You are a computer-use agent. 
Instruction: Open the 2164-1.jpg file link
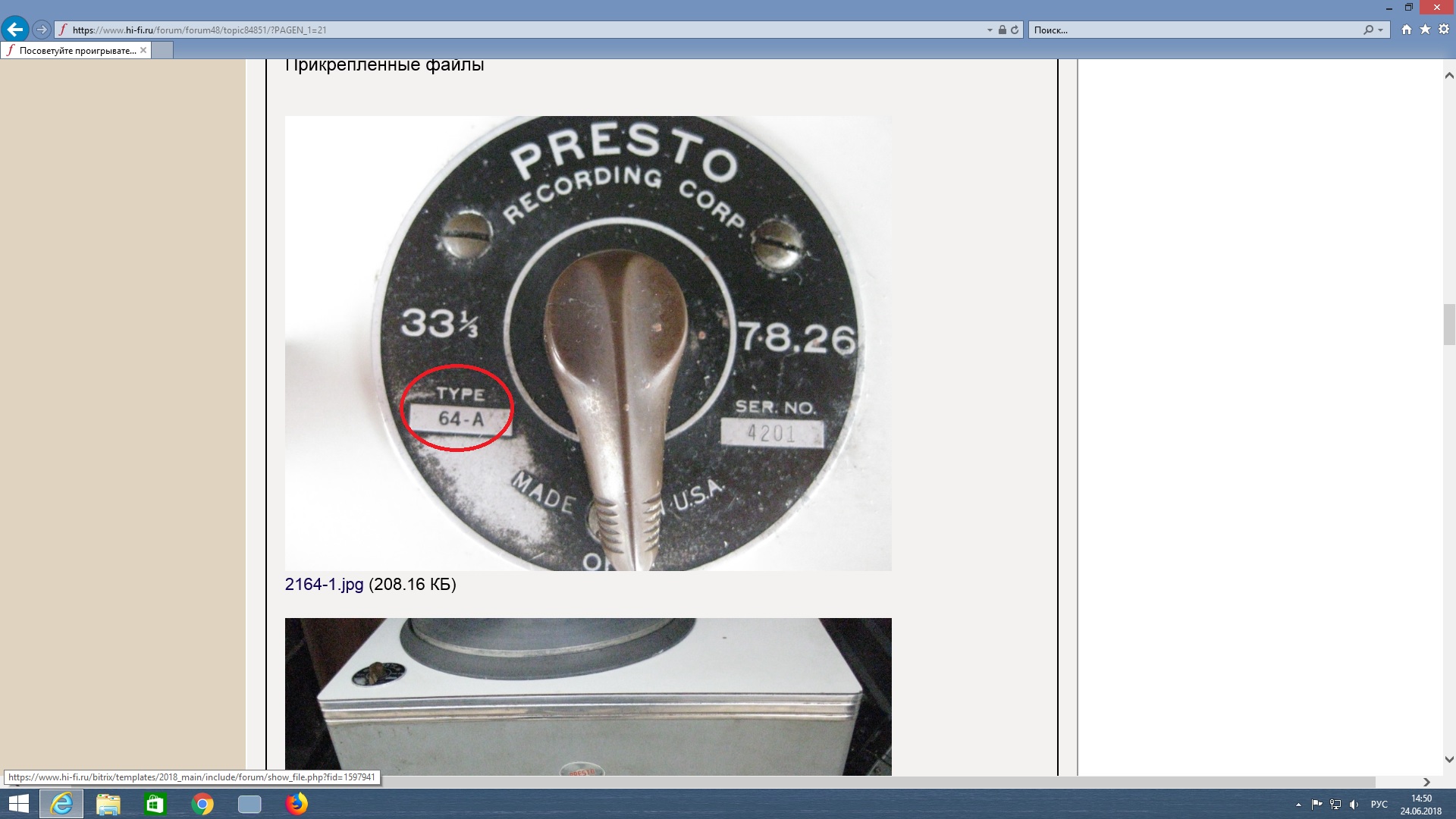coord(324,585)
